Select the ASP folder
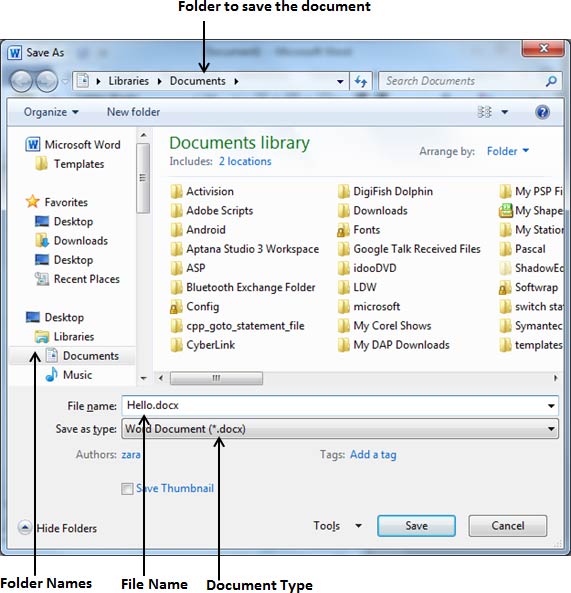Viewport: 571px width, 593px height. point(188,268)
